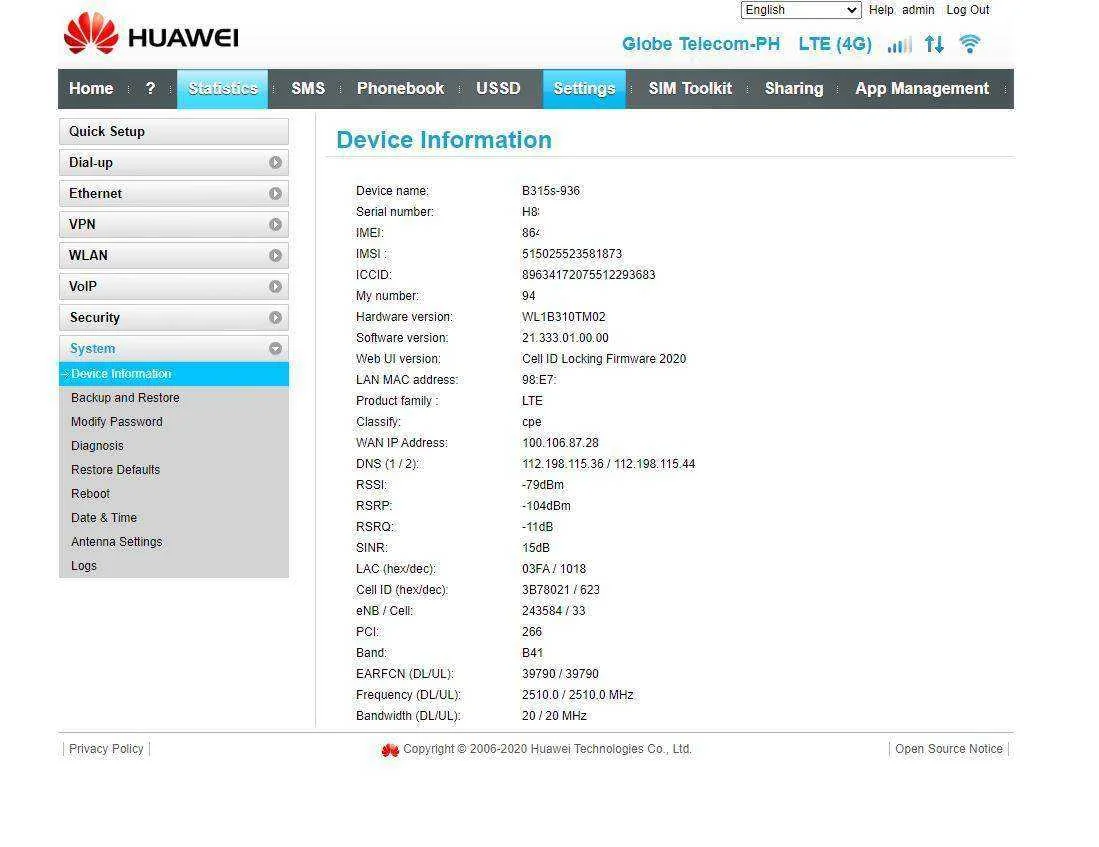Click the System menu header
Screen dimensions: 1099x847
(x=174, y=348)
